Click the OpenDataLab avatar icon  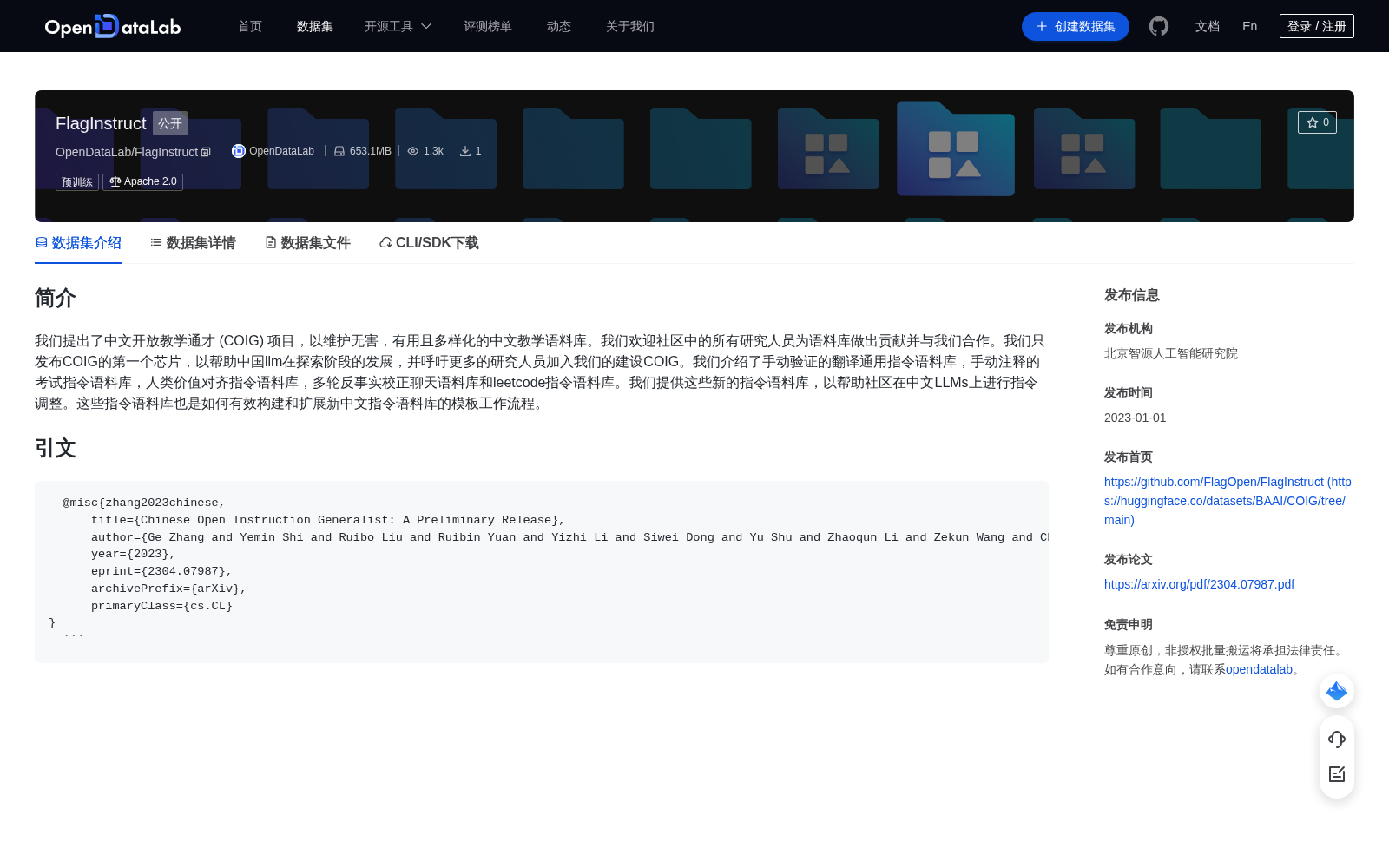239,151
